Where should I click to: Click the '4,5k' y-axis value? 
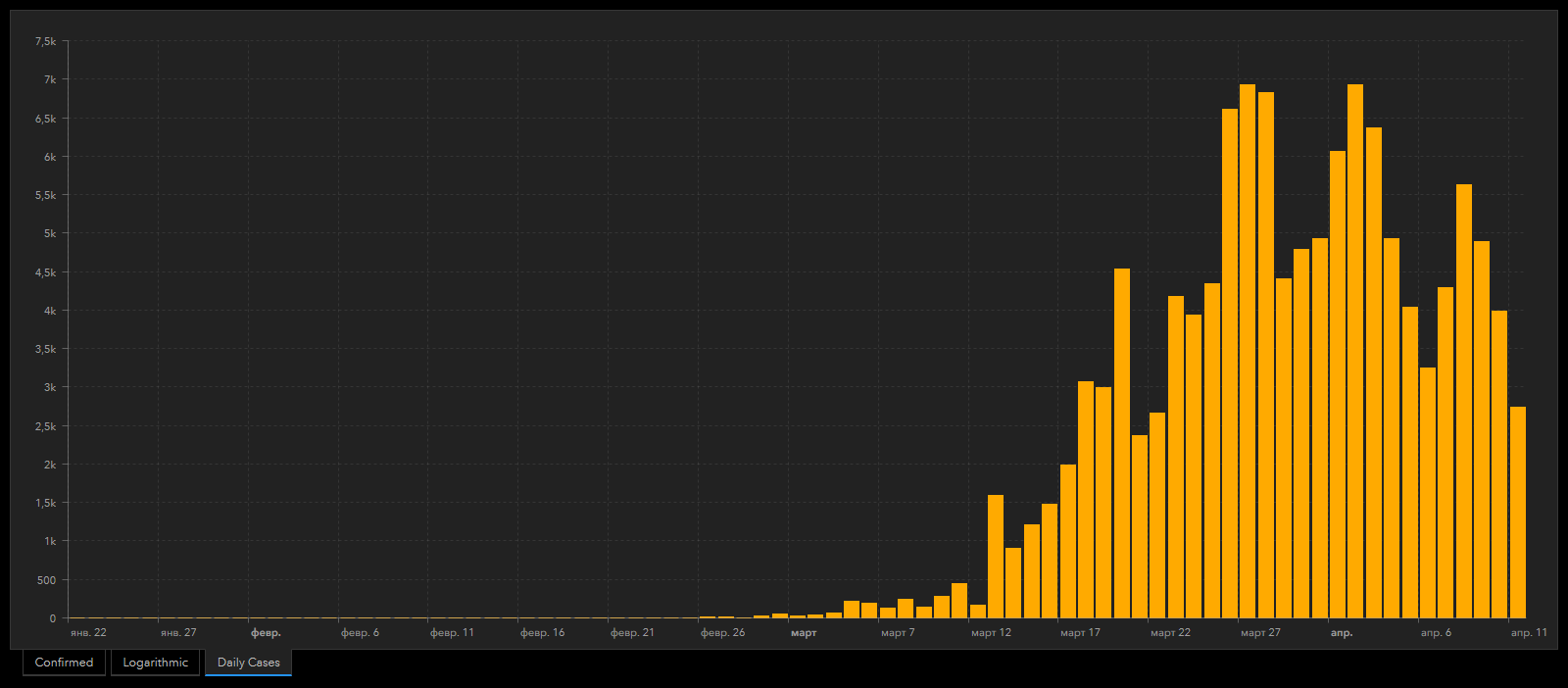coord(45,272)
